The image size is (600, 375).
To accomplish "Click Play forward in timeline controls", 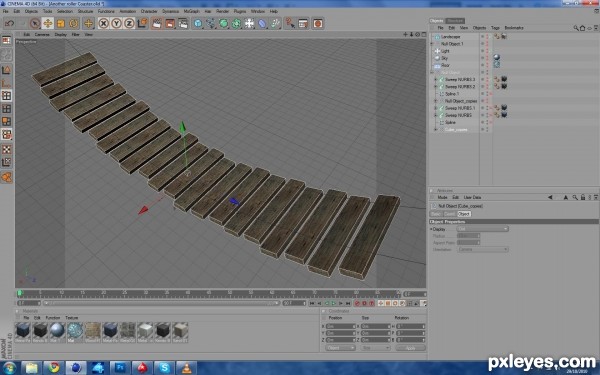I will (334, 303).
